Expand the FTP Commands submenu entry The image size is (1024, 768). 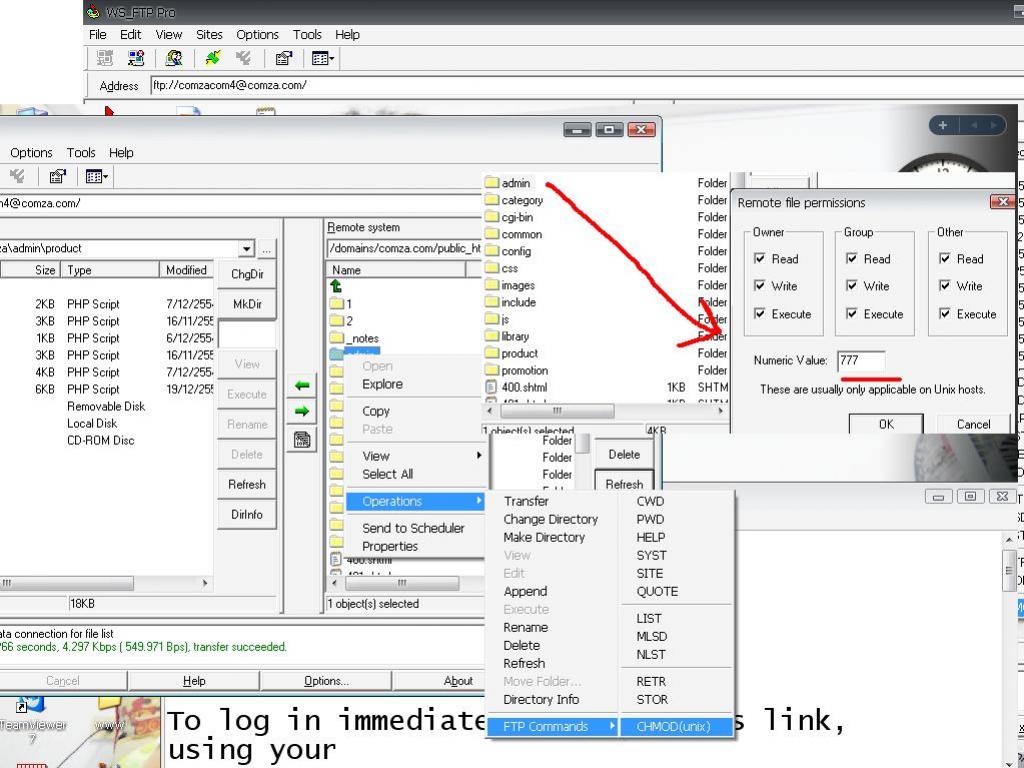point(554,726)
